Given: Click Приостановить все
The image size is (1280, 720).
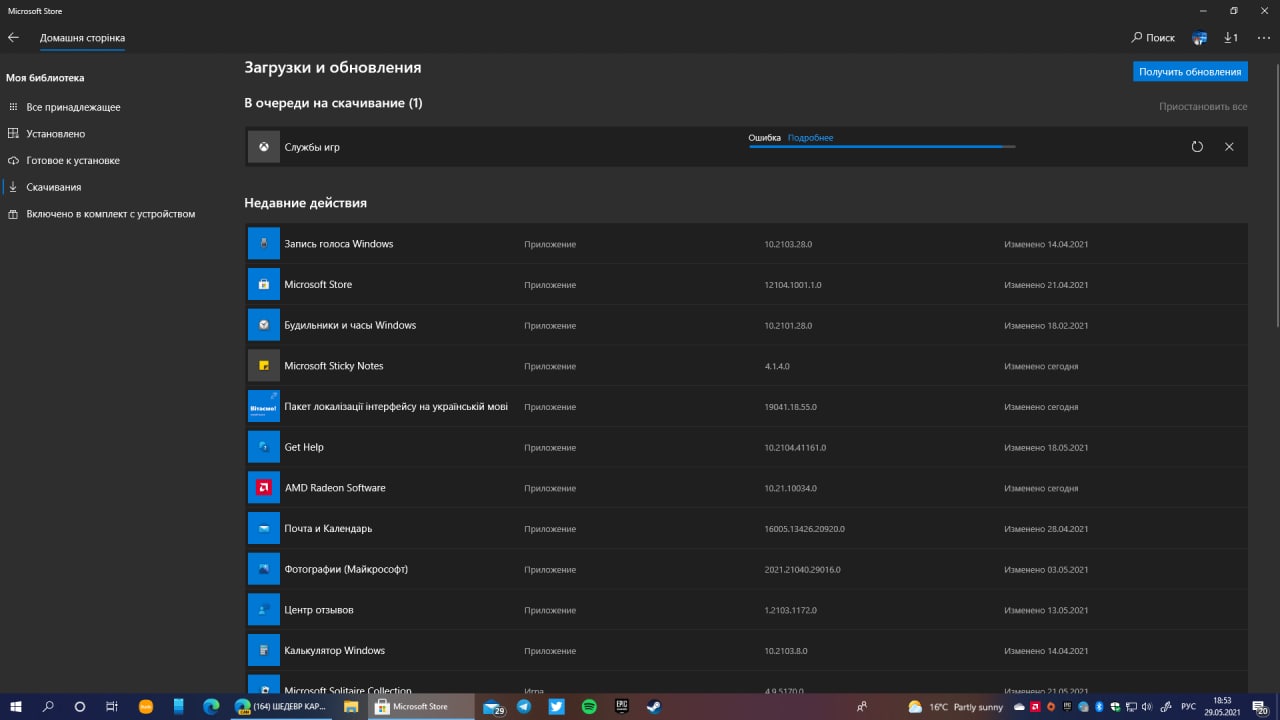Looking at the screenshot, I should click(x=1203, y=106).
